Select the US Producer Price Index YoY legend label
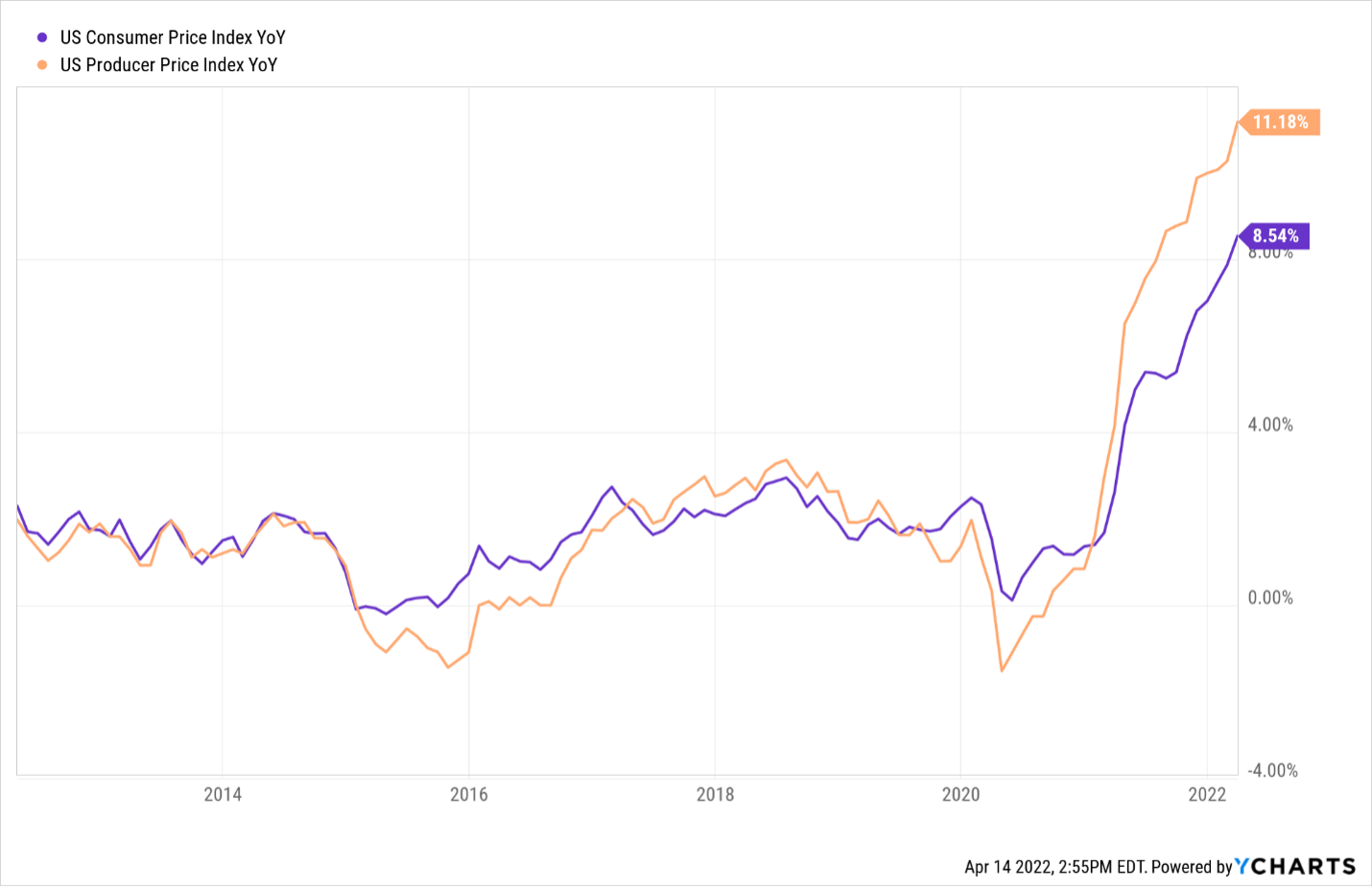Viewport: 1372px width, 890px height. (169, 65)
